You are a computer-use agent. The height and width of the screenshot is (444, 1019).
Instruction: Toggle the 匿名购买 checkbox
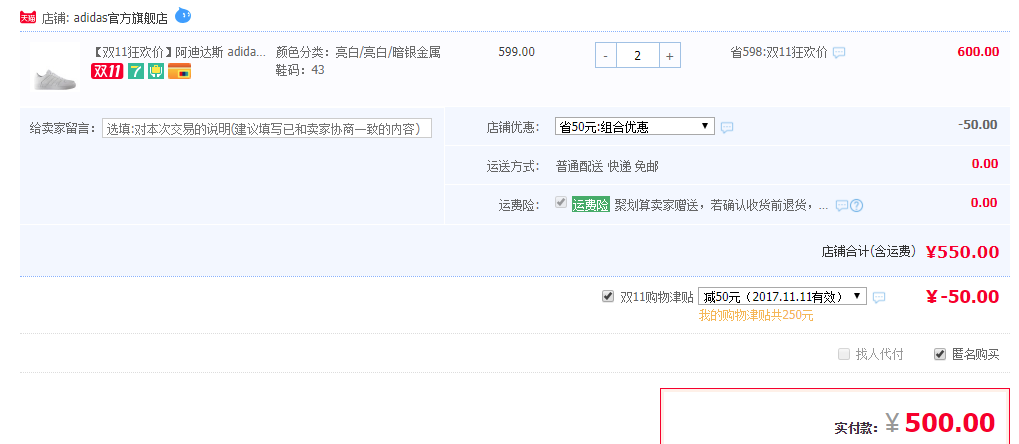[x=940, y=354]
